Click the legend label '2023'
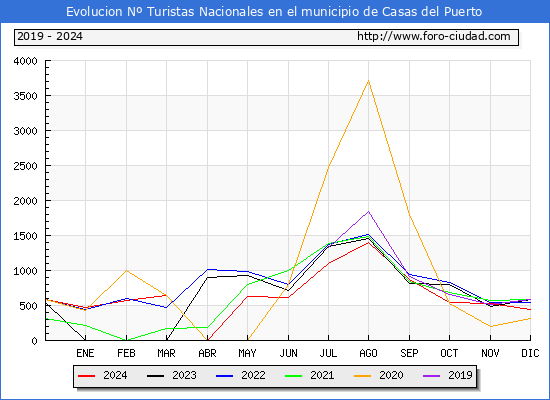This screenshot has height=400, width=550. 184,375
